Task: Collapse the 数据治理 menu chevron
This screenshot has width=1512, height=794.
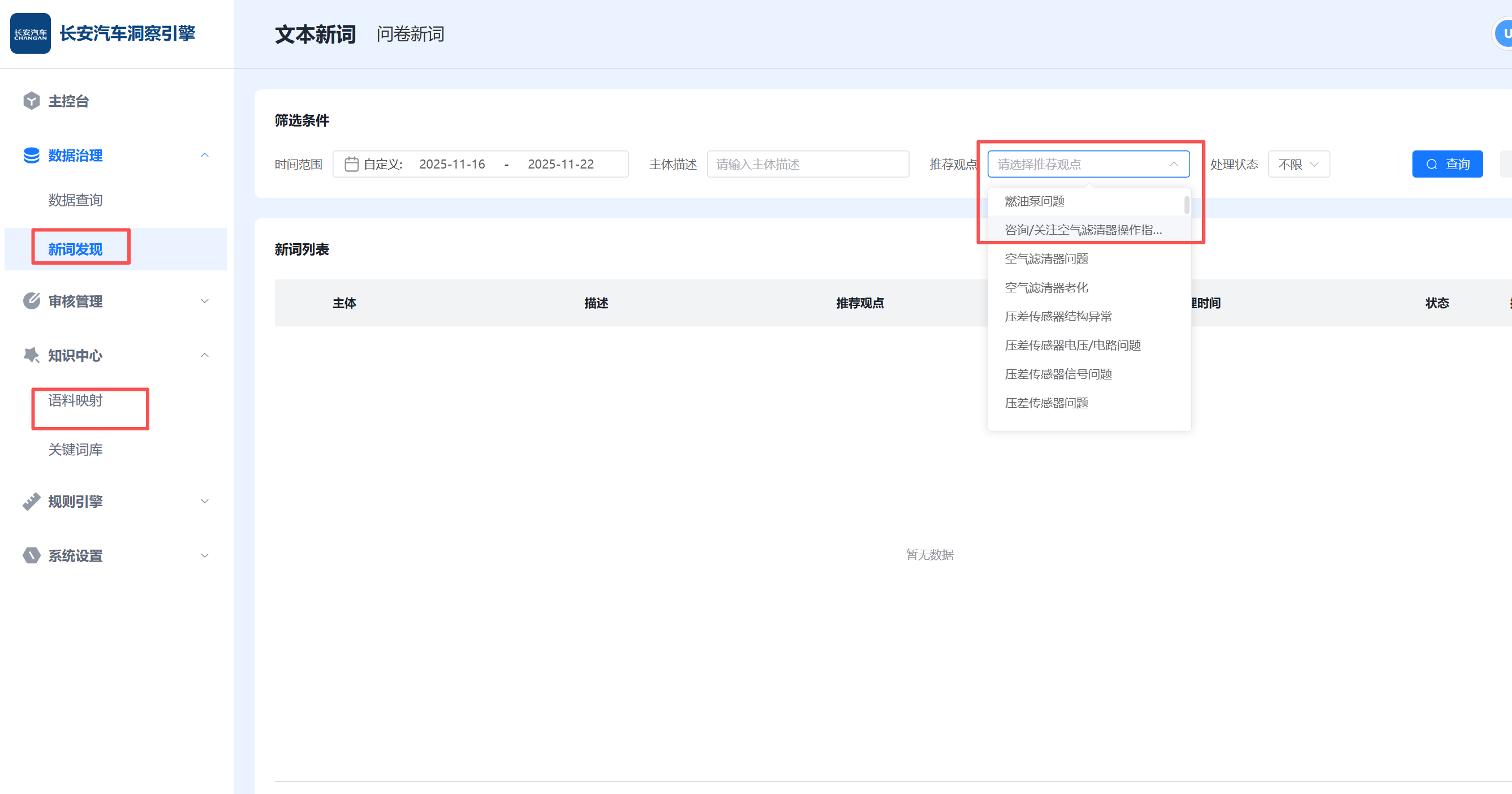Action: click(x=204, y=156)
